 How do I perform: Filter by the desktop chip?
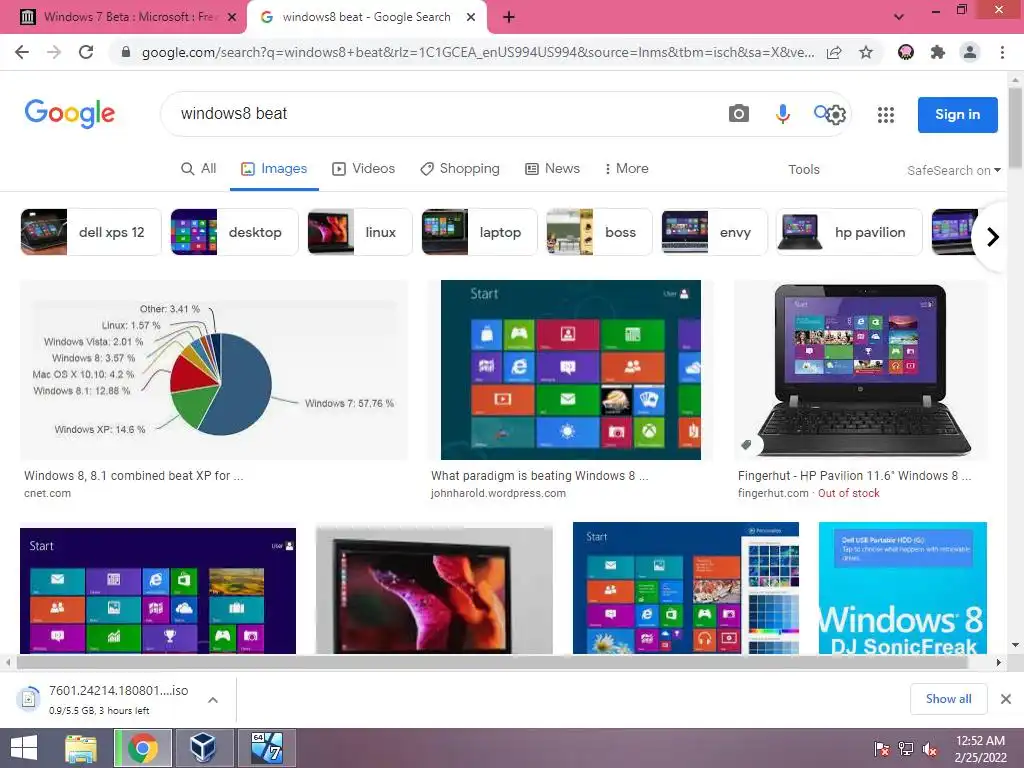(x=234, y=232)
